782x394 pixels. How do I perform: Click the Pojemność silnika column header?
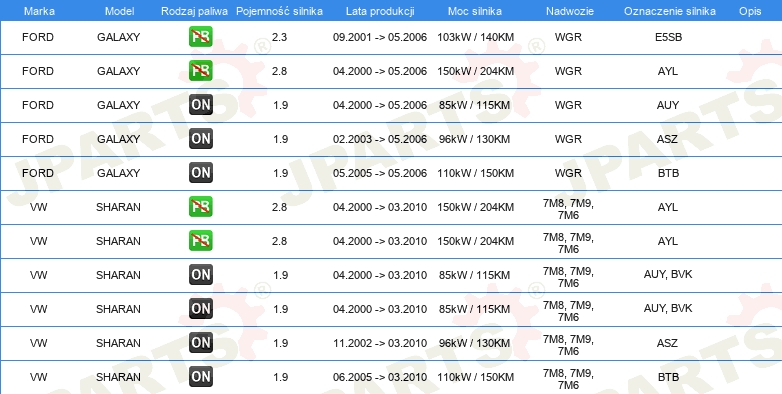(279, 11)
